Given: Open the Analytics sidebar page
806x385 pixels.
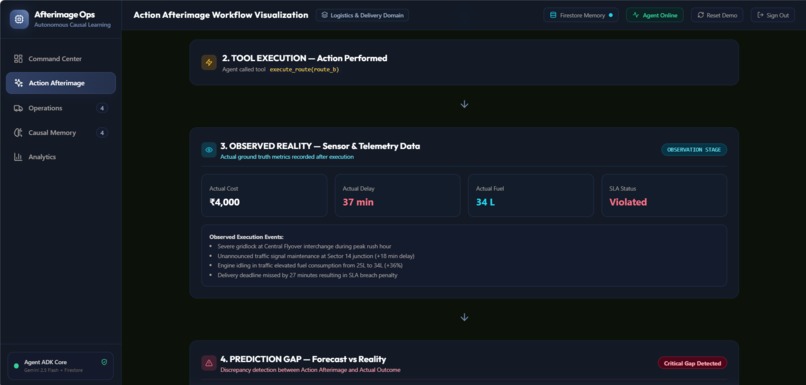Looking at the screenshot, I should point(61,157).
